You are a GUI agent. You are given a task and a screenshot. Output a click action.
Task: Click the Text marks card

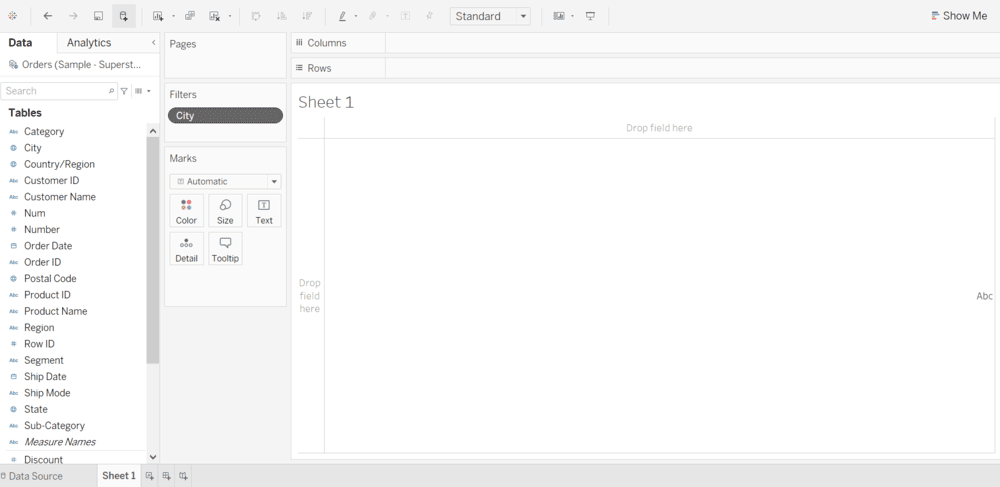click(x=264, y=211)
